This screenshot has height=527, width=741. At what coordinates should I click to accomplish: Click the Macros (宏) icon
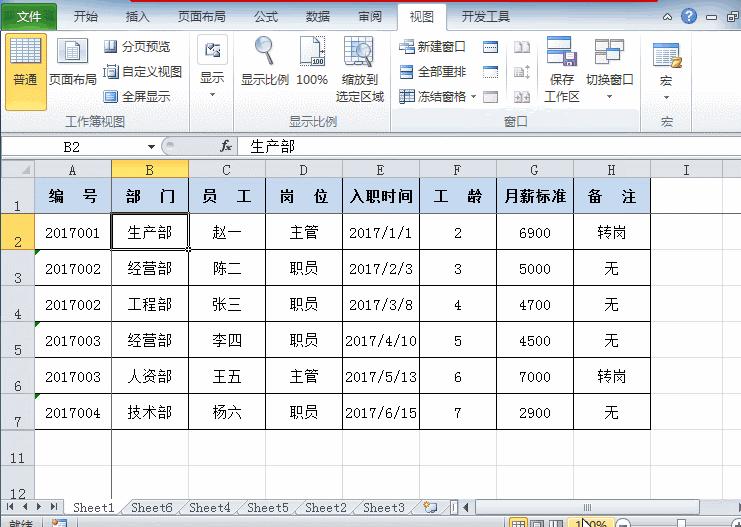click(667, 55)
